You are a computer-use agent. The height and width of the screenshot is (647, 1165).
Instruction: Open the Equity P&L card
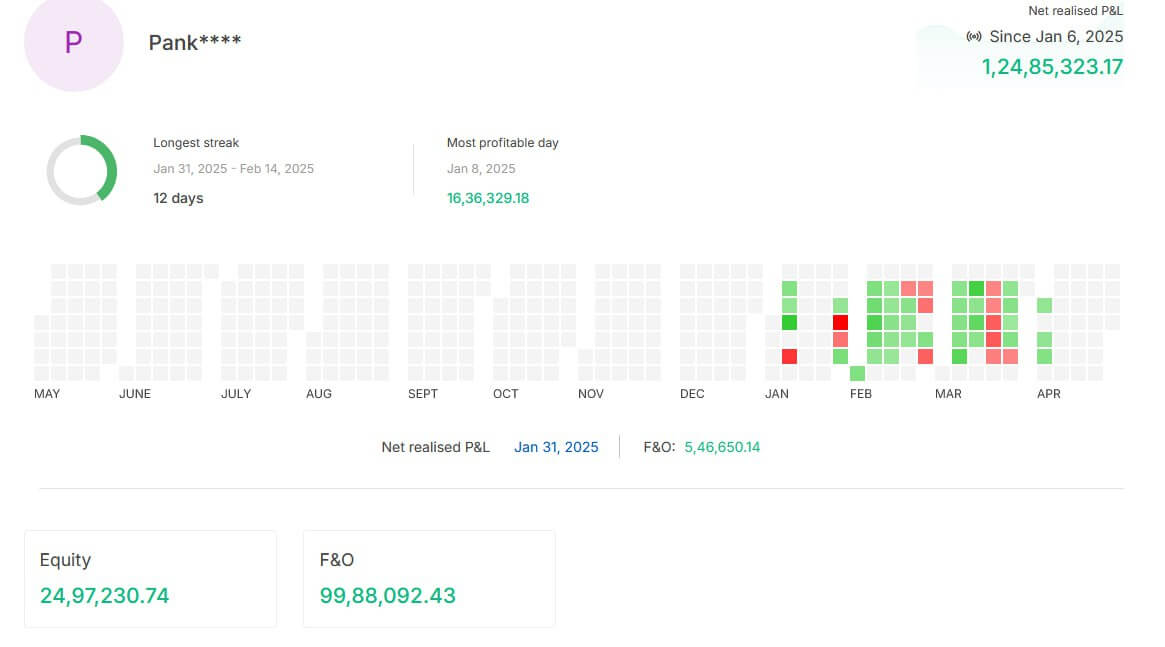(x=150, y=579)
